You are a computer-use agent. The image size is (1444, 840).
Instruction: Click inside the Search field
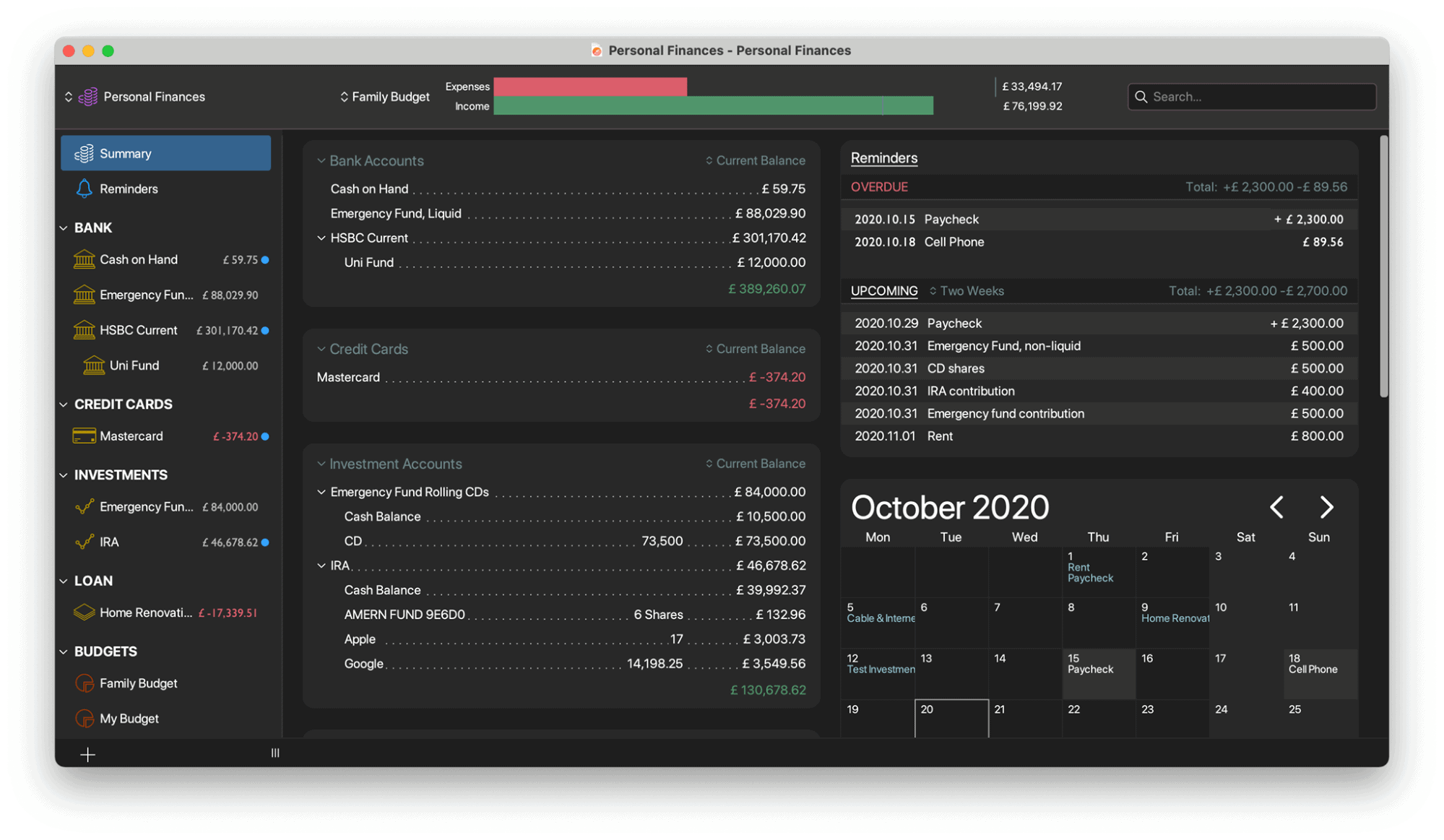(1252, 97)
